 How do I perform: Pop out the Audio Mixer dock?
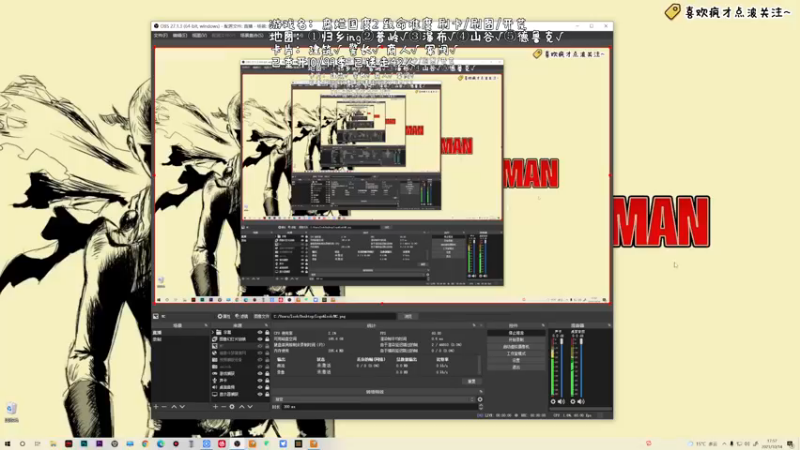(609, 325)
